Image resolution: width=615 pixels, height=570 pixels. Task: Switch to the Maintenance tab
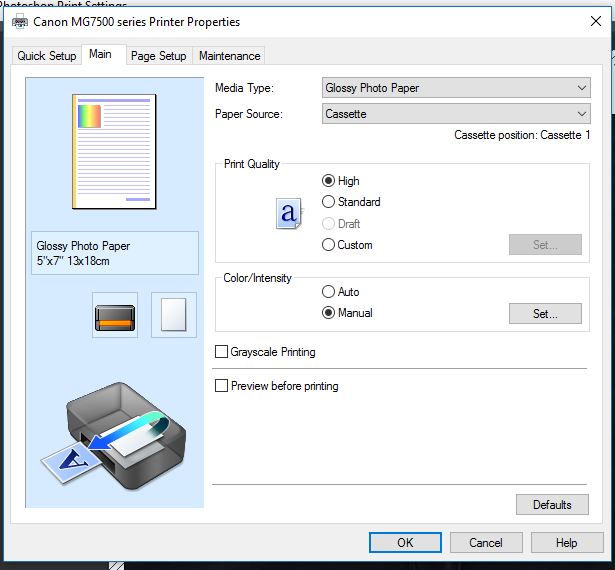(x=229, y=56)
